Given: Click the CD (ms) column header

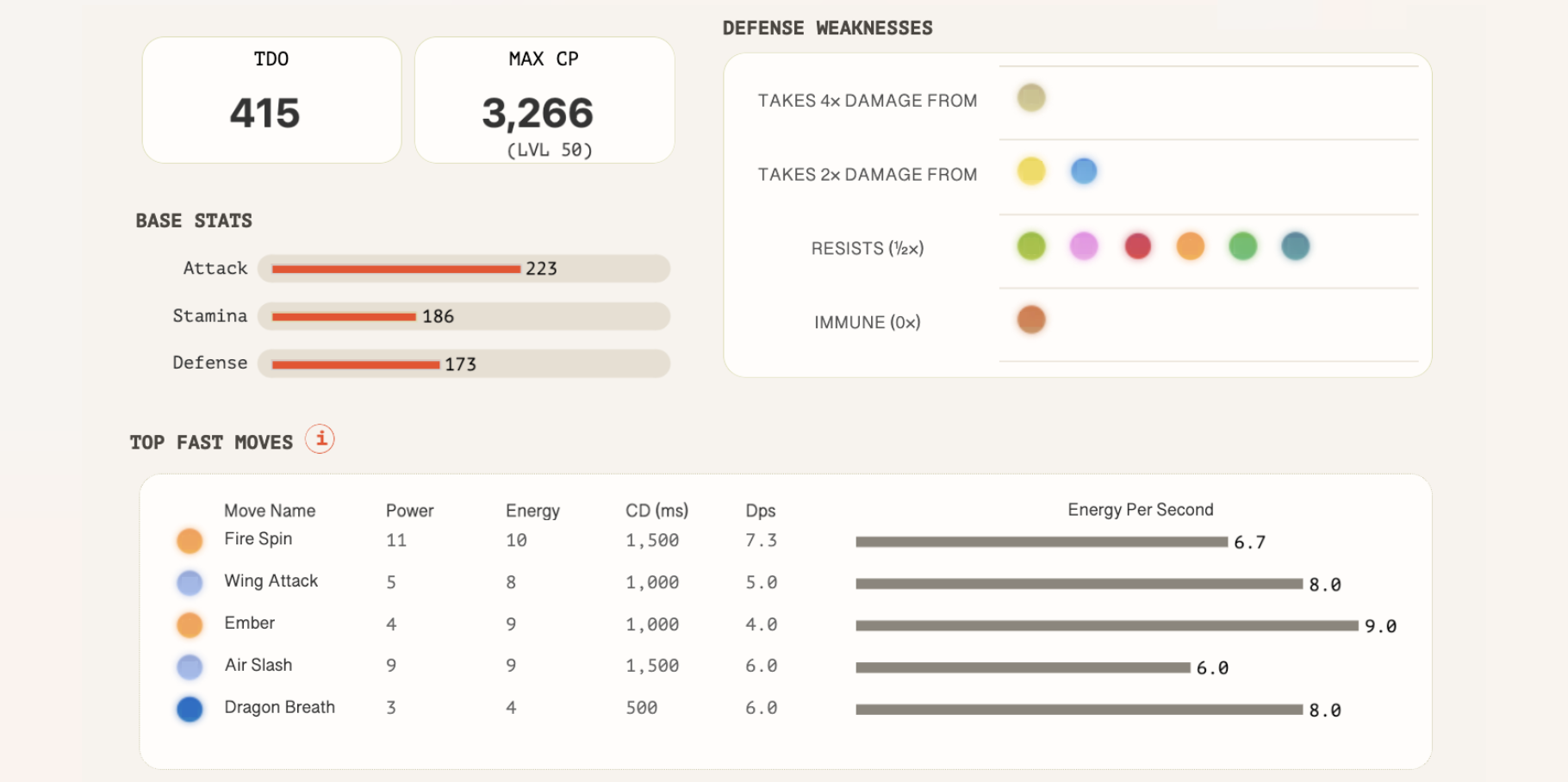Looking at the screenshot, I should pos(657,511).
